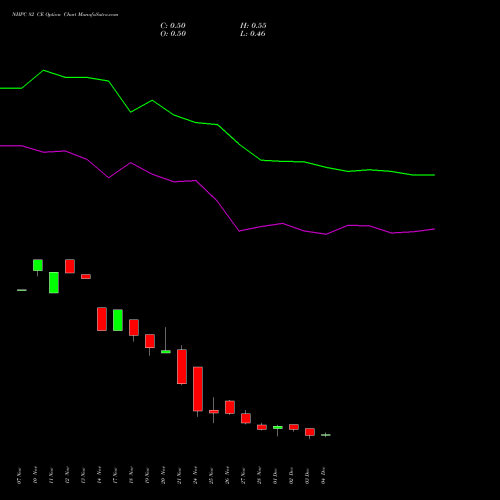The height and width of the screenshot is (500, 500).
Task: Click the red candle above 19 Nov
Action: click(150, 341)
